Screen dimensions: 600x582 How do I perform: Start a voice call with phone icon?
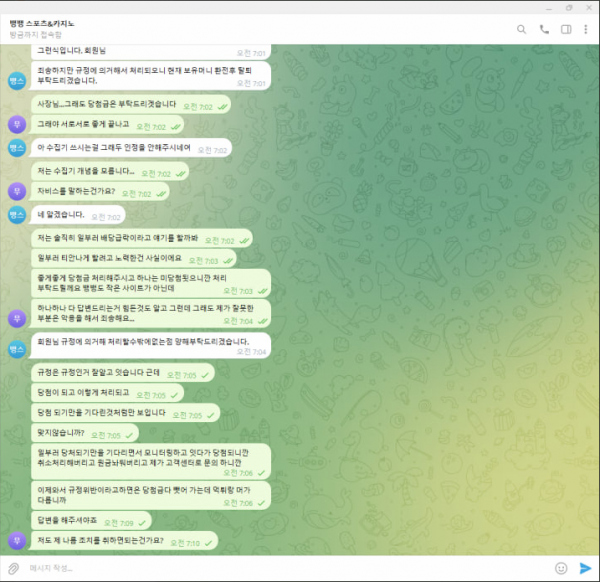point(544,29)
